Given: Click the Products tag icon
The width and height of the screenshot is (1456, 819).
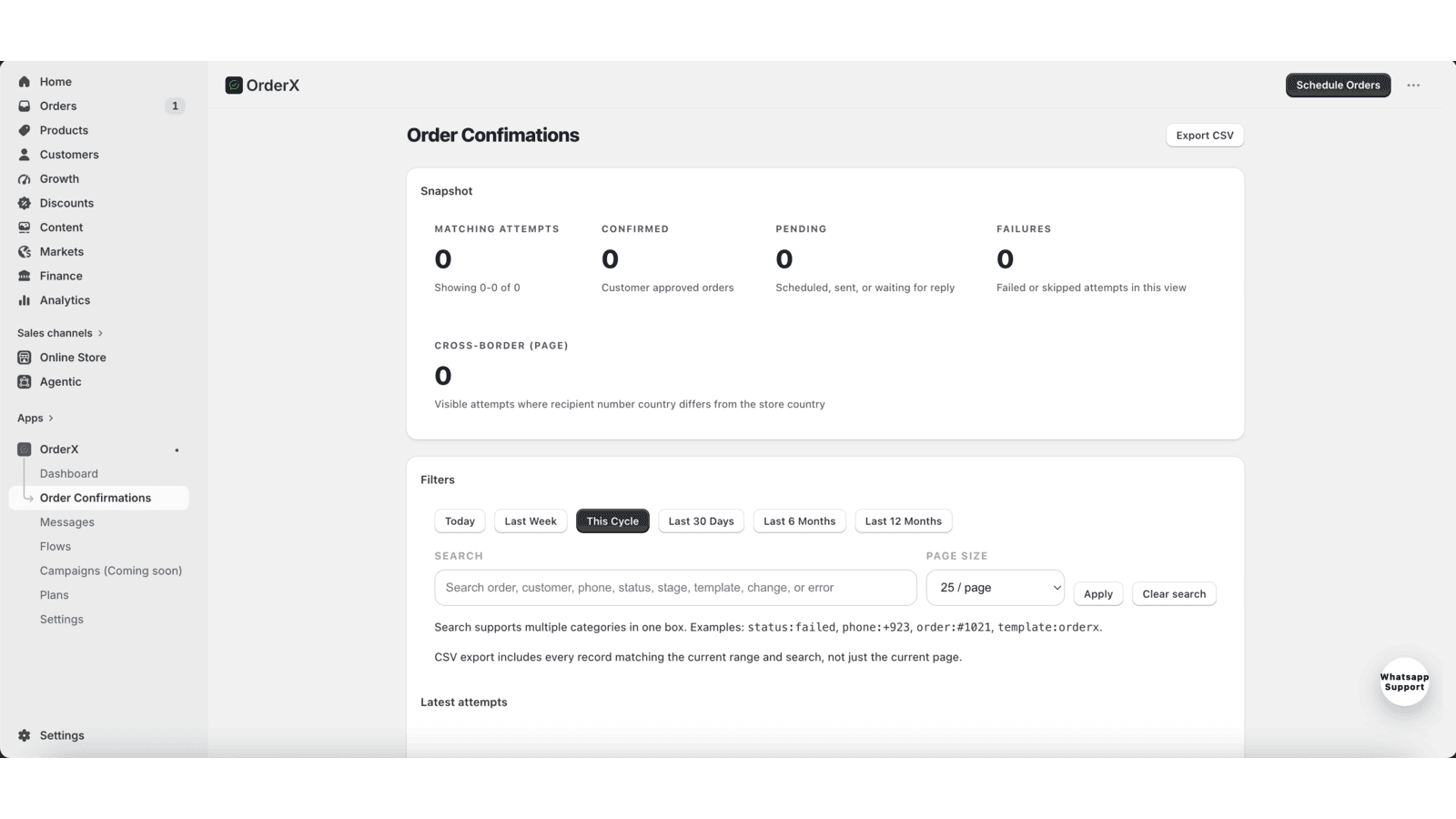Looking at the screenshot, I should (x=25, y=130).
